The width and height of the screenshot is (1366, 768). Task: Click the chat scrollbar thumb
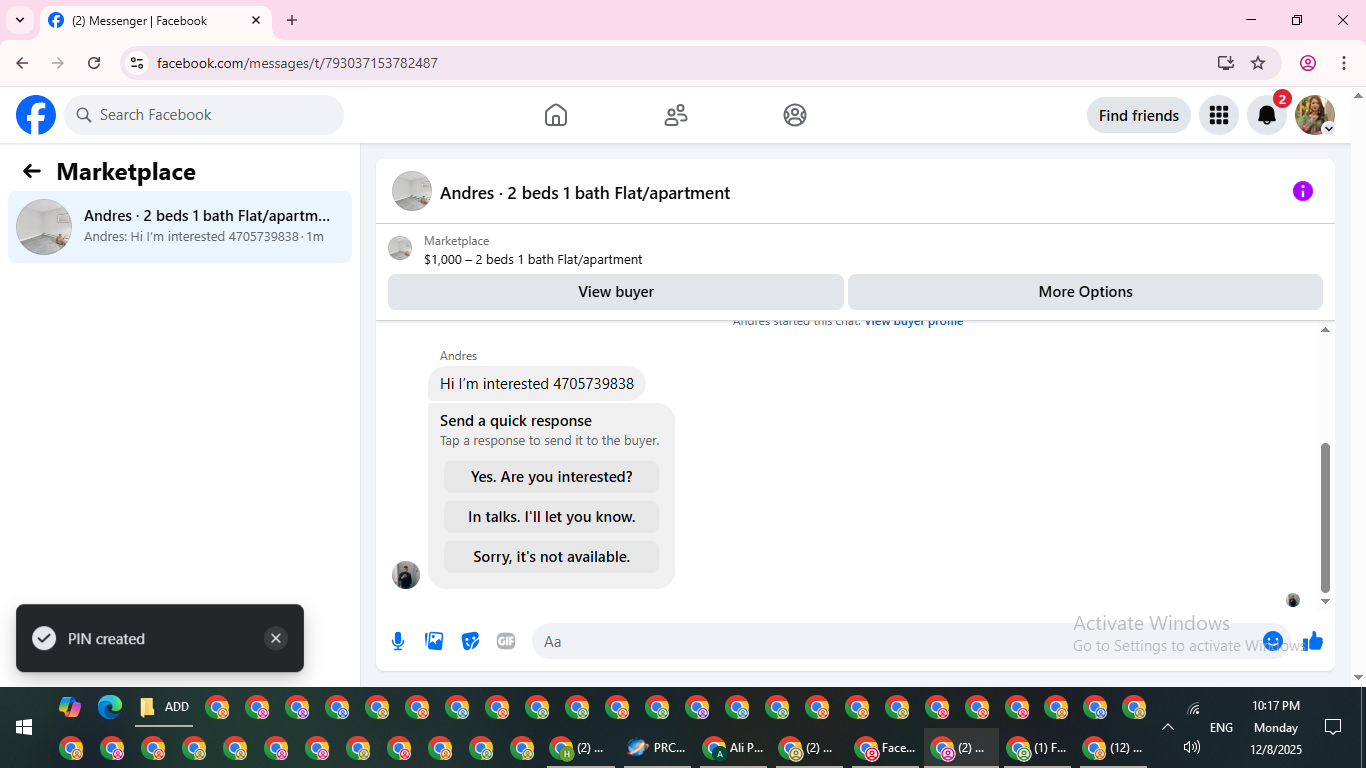(x=1326, y=517)
